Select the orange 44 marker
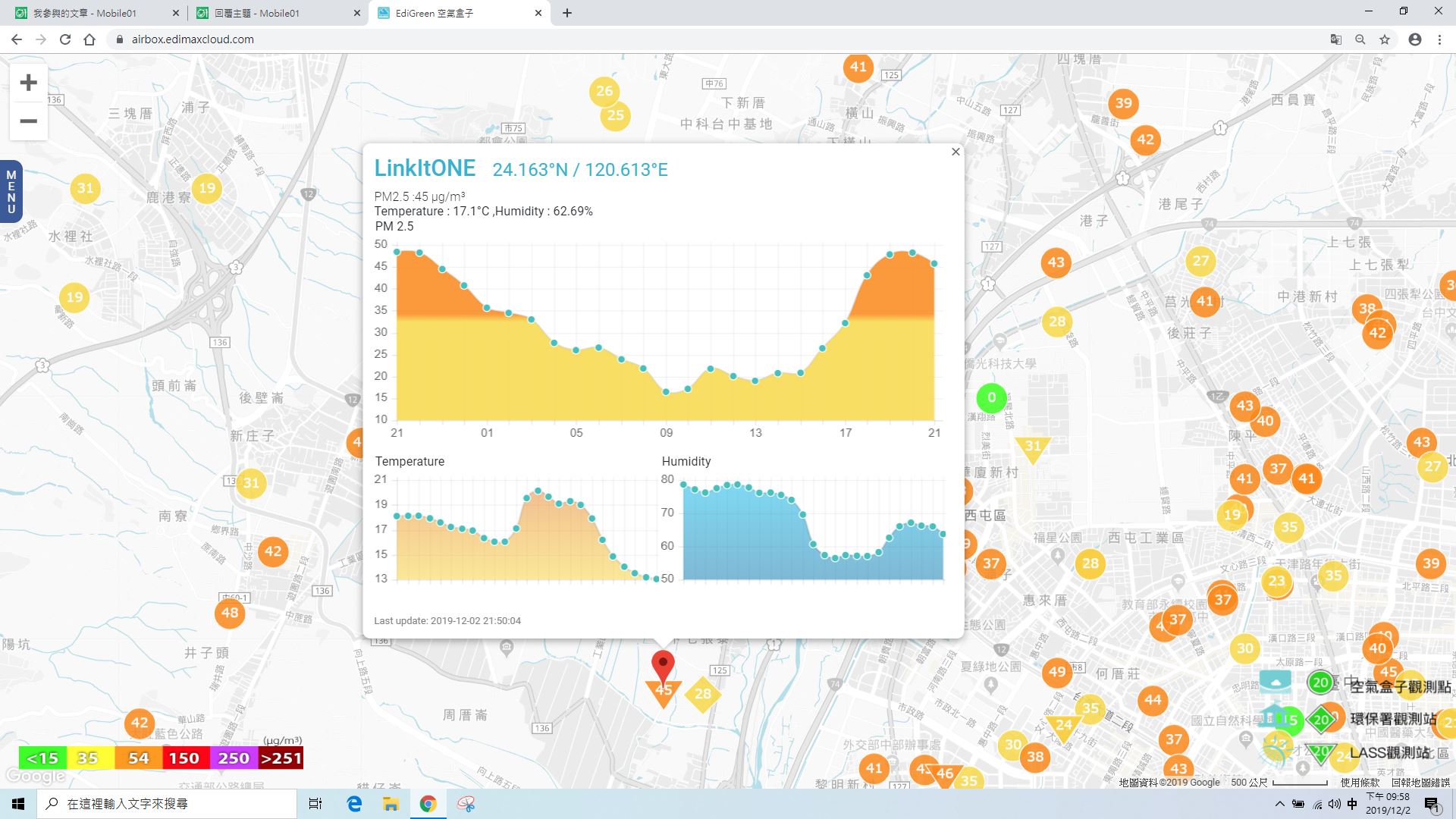Image resolution: width=1456 pixels, height=819 pixels. 1153,700
